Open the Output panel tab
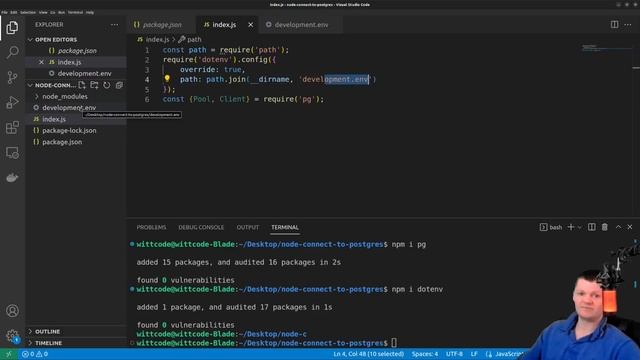640x360 pixels. (x=248, y=227)
